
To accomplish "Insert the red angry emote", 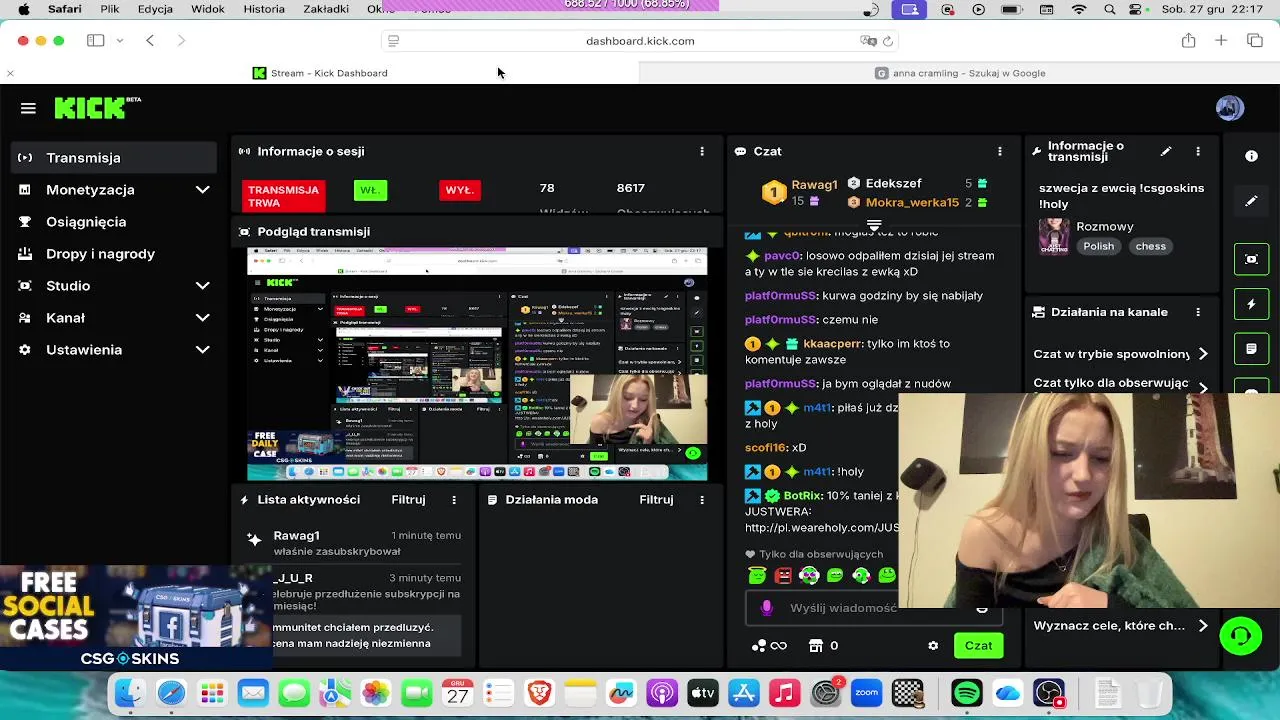I will [783, 576].
